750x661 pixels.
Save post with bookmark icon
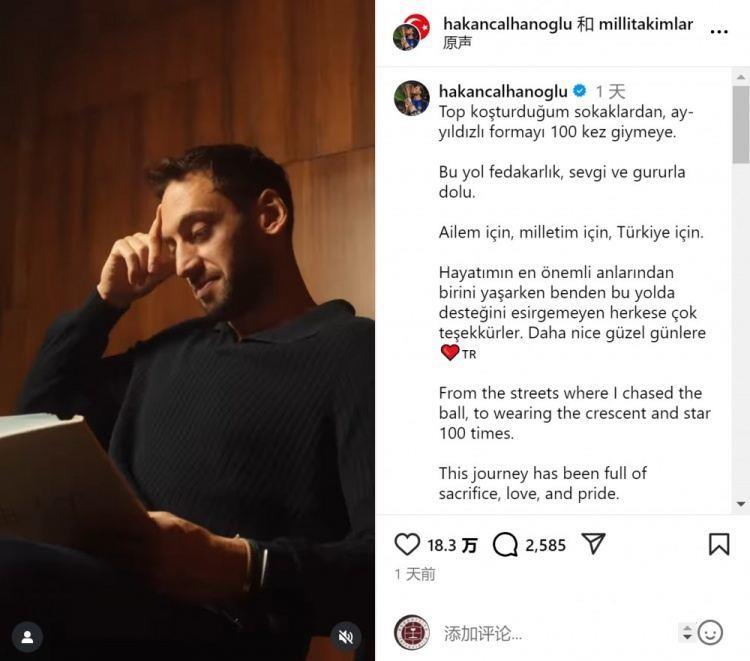coord(719,544)
